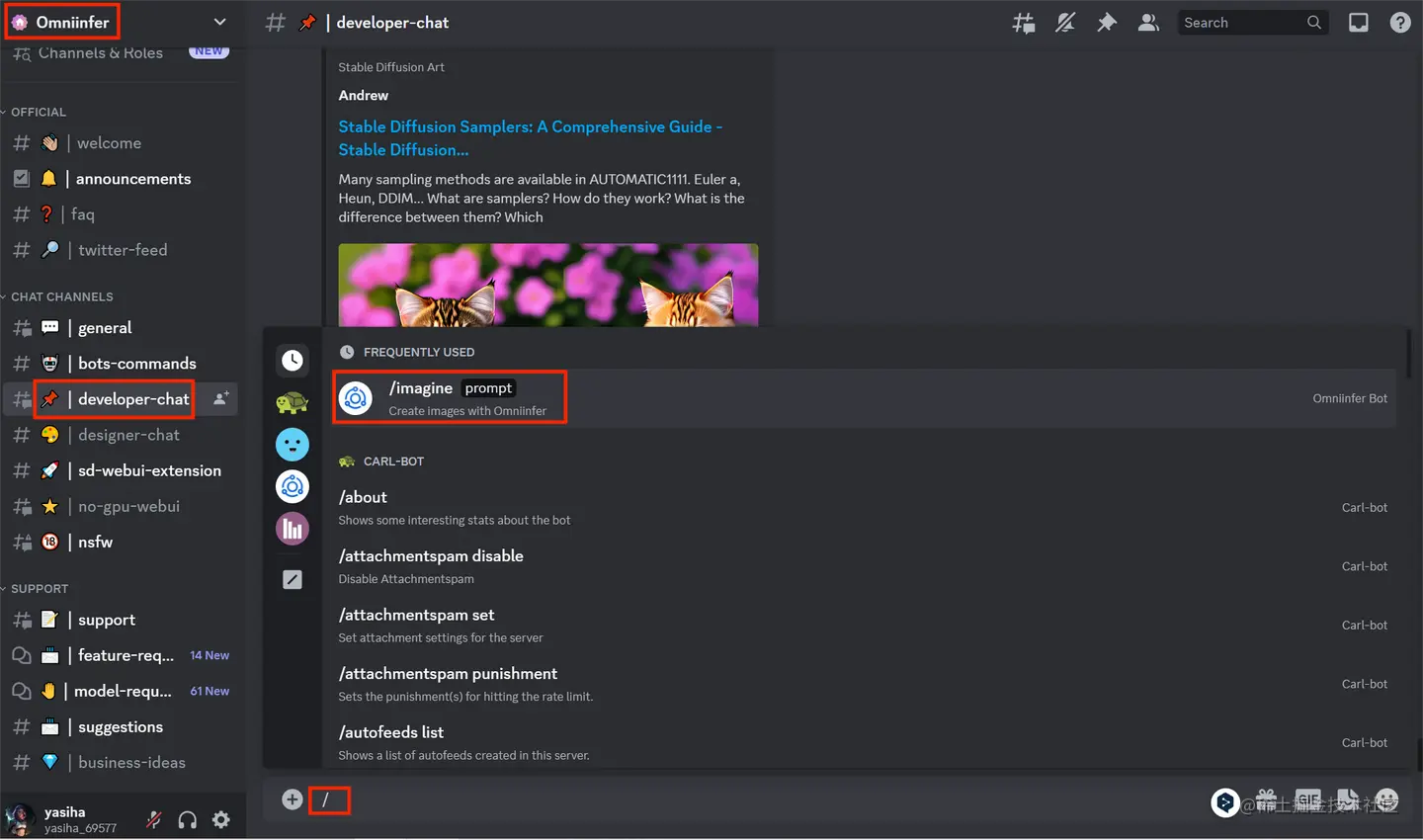The image size is (1423, 840).
Task: Click the 14 New badge on feature-req
Action: 209,655
